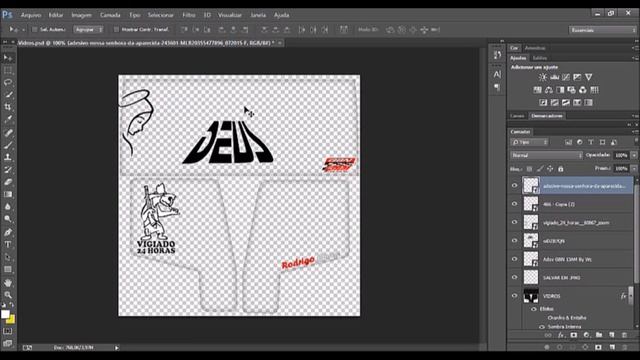The image size is (640, 360).
Task: Switch to the Estilos tab
Action: coord(540,58)
